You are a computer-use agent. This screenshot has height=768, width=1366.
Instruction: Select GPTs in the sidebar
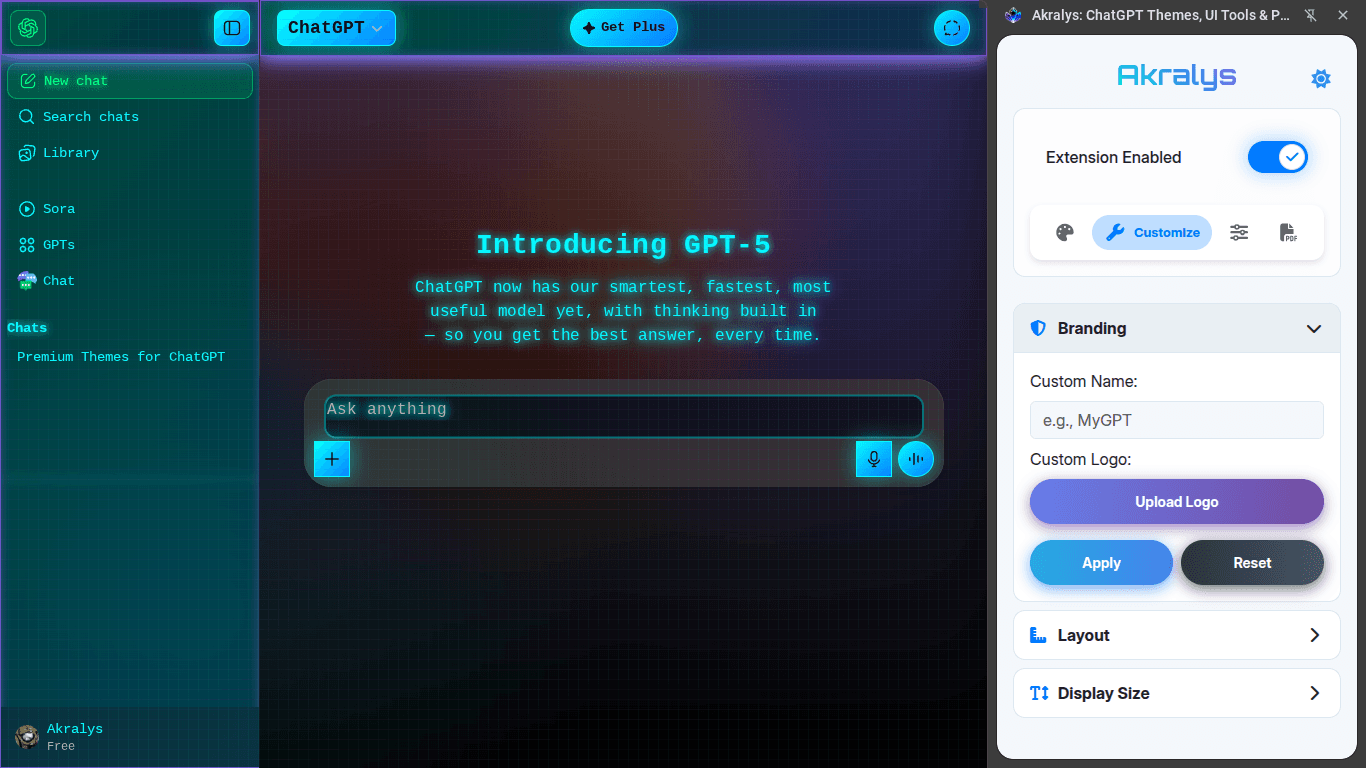point(59,244)
